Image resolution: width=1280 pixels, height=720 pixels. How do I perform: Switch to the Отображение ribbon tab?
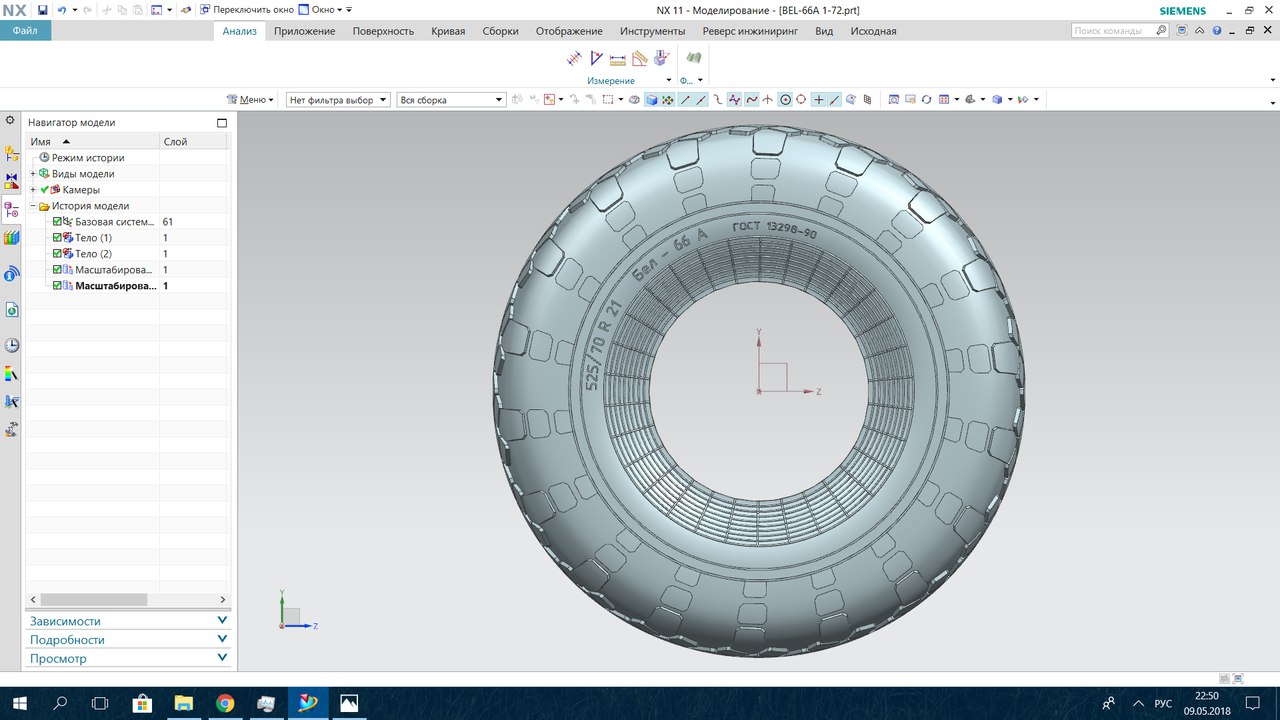pyautogui.click(x=569, y=31)
